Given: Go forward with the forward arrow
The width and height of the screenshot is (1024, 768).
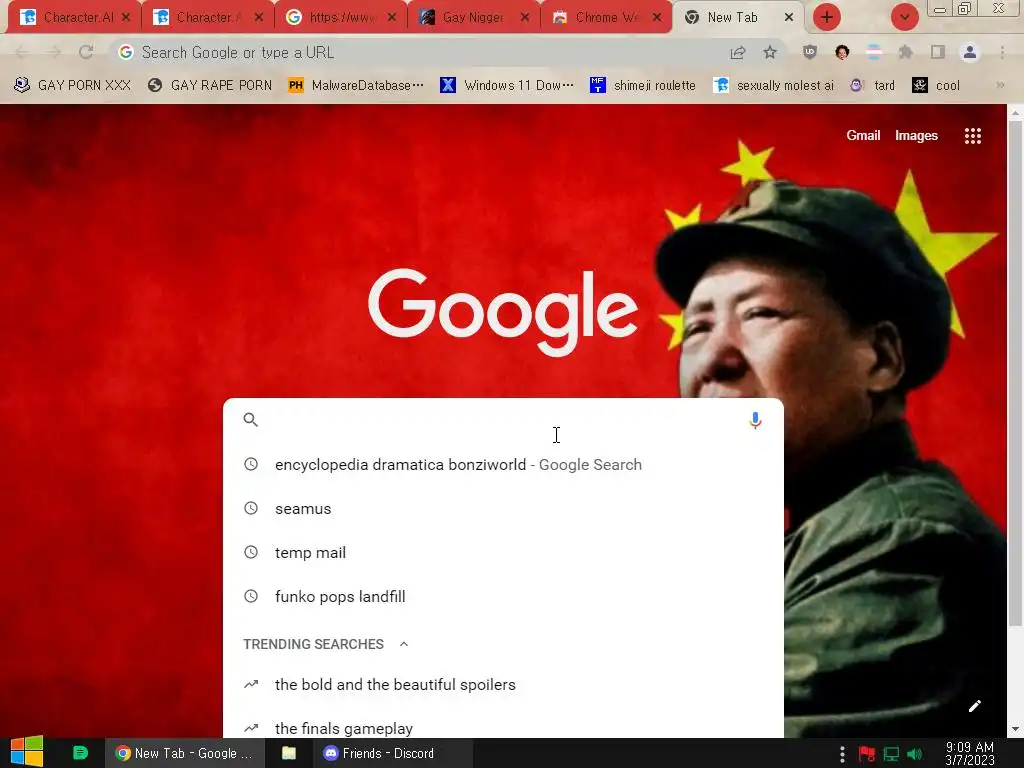Looking at the screenshot, I should click(x=54, y=52).
